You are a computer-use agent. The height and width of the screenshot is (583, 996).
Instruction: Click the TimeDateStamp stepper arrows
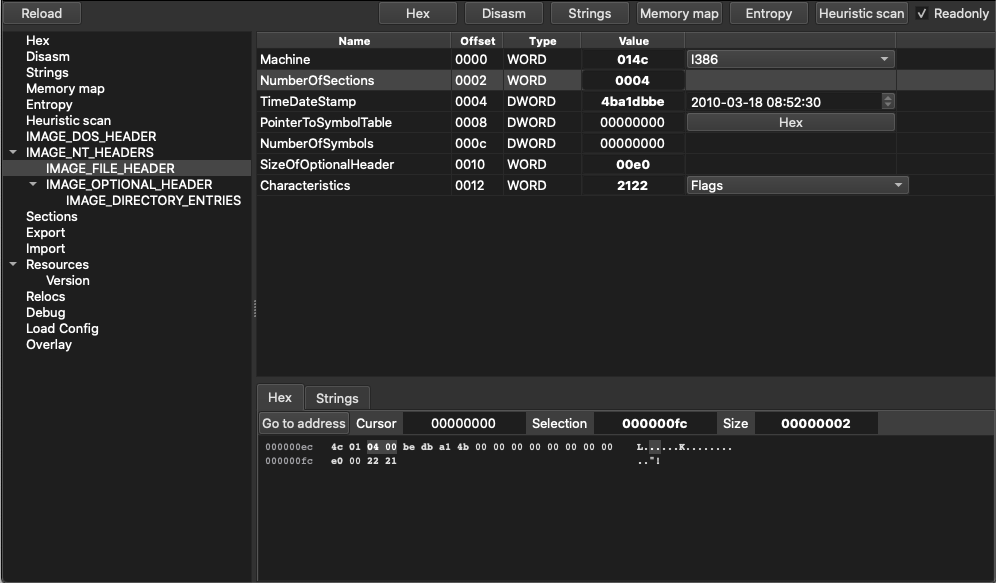tap(888, 101)
